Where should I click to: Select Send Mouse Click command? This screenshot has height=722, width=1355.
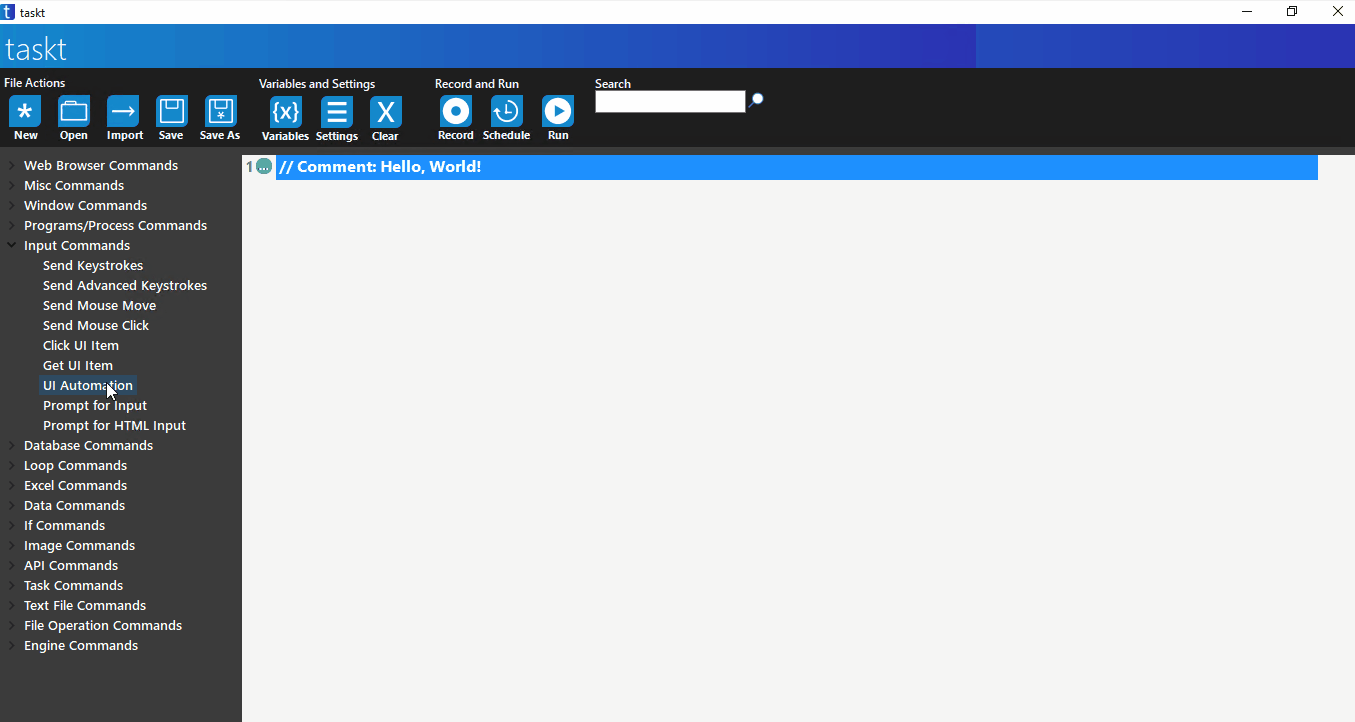point(96,326)
